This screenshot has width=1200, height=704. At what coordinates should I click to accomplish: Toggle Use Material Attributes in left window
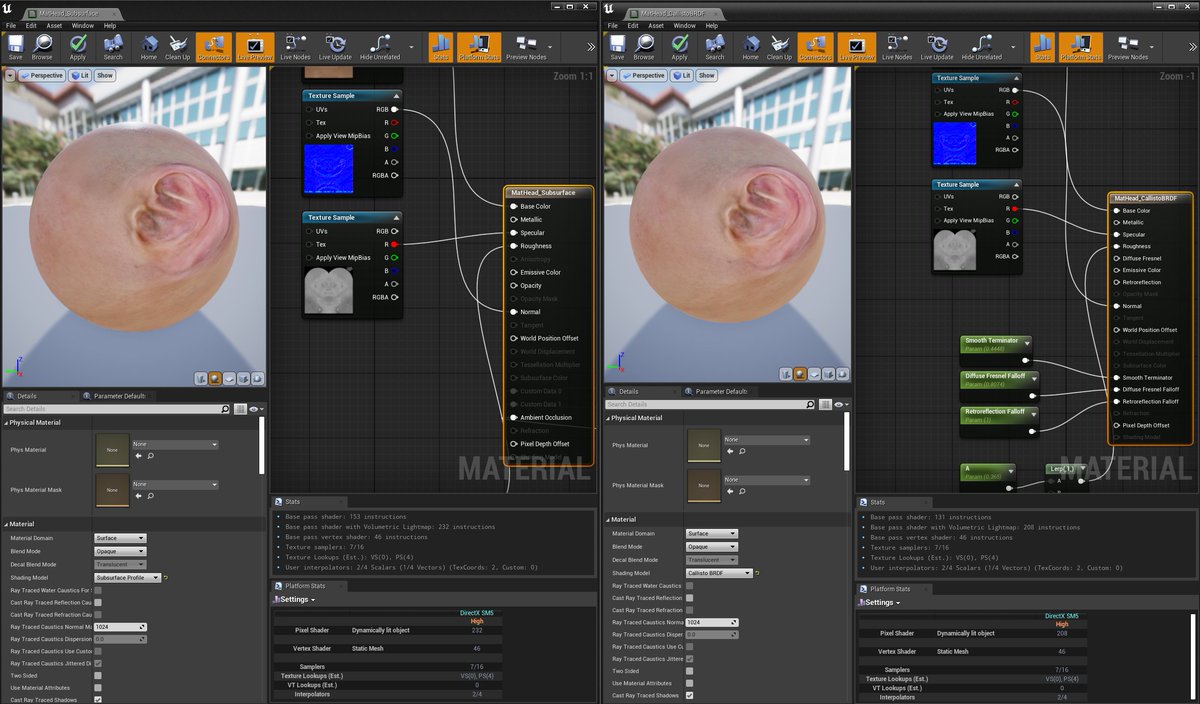97,687
